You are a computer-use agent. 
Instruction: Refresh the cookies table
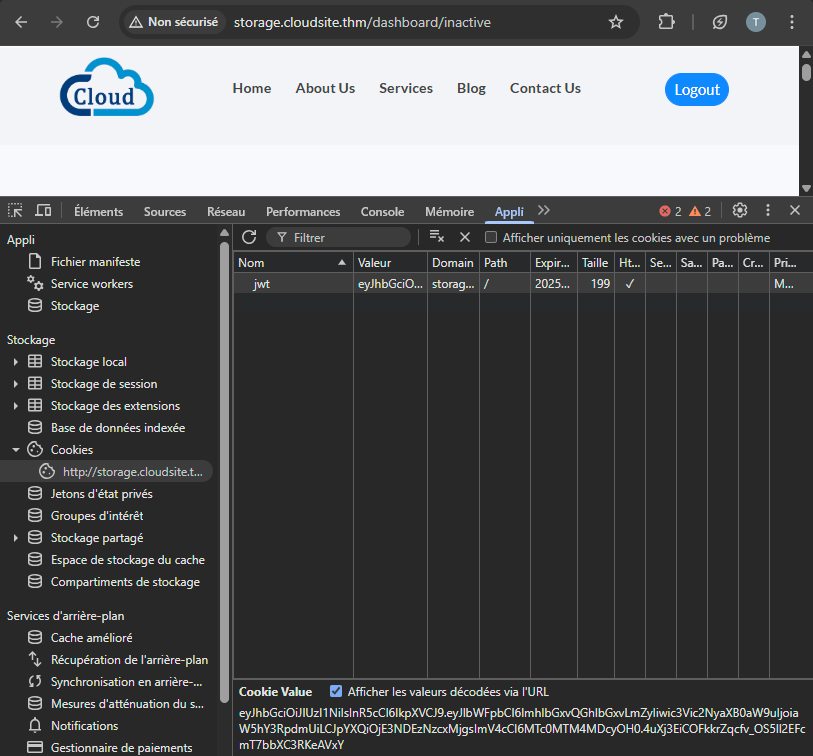[249, 237]
